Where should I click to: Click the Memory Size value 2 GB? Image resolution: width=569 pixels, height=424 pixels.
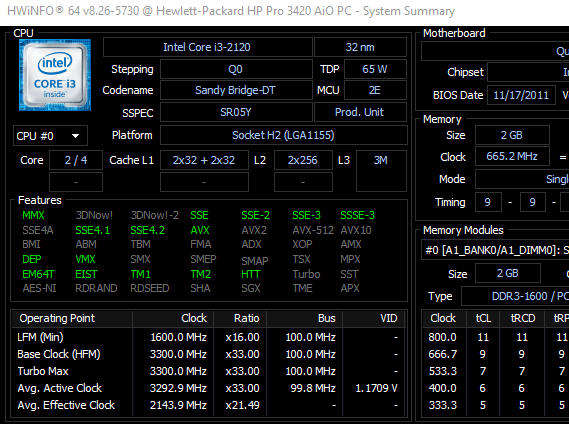(x=512, y=135)
